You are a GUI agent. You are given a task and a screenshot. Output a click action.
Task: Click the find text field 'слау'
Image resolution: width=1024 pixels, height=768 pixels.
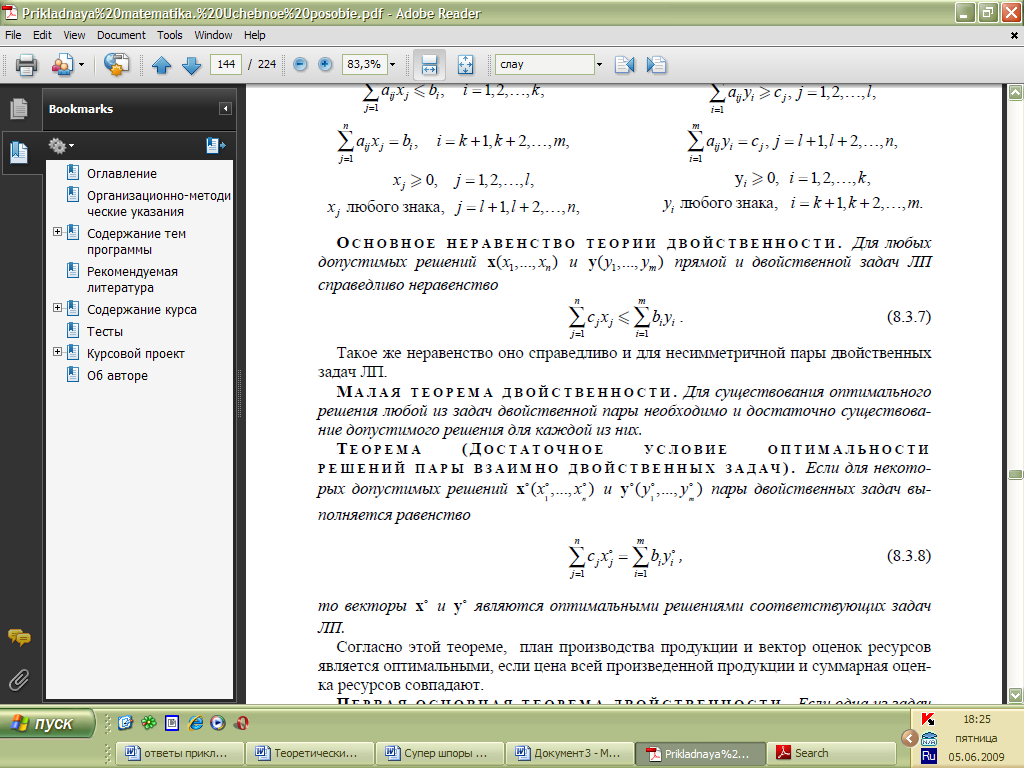click(x=545, y=64)
